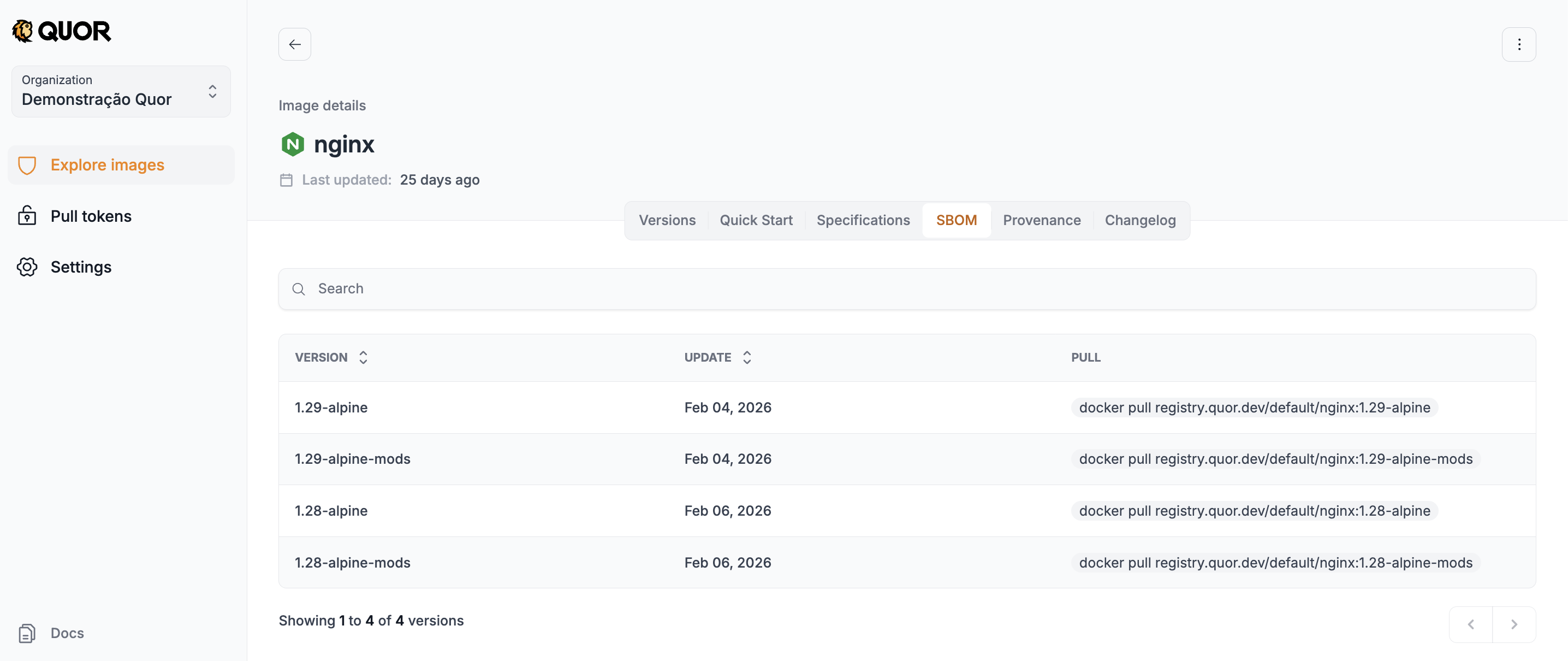Click the Pull tokens lock icon

coord(27,216)
